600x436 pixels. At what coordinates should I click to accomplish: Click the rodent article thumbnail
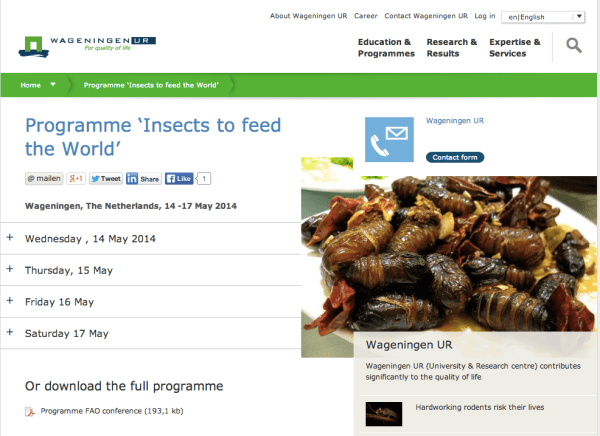point(384,414)
